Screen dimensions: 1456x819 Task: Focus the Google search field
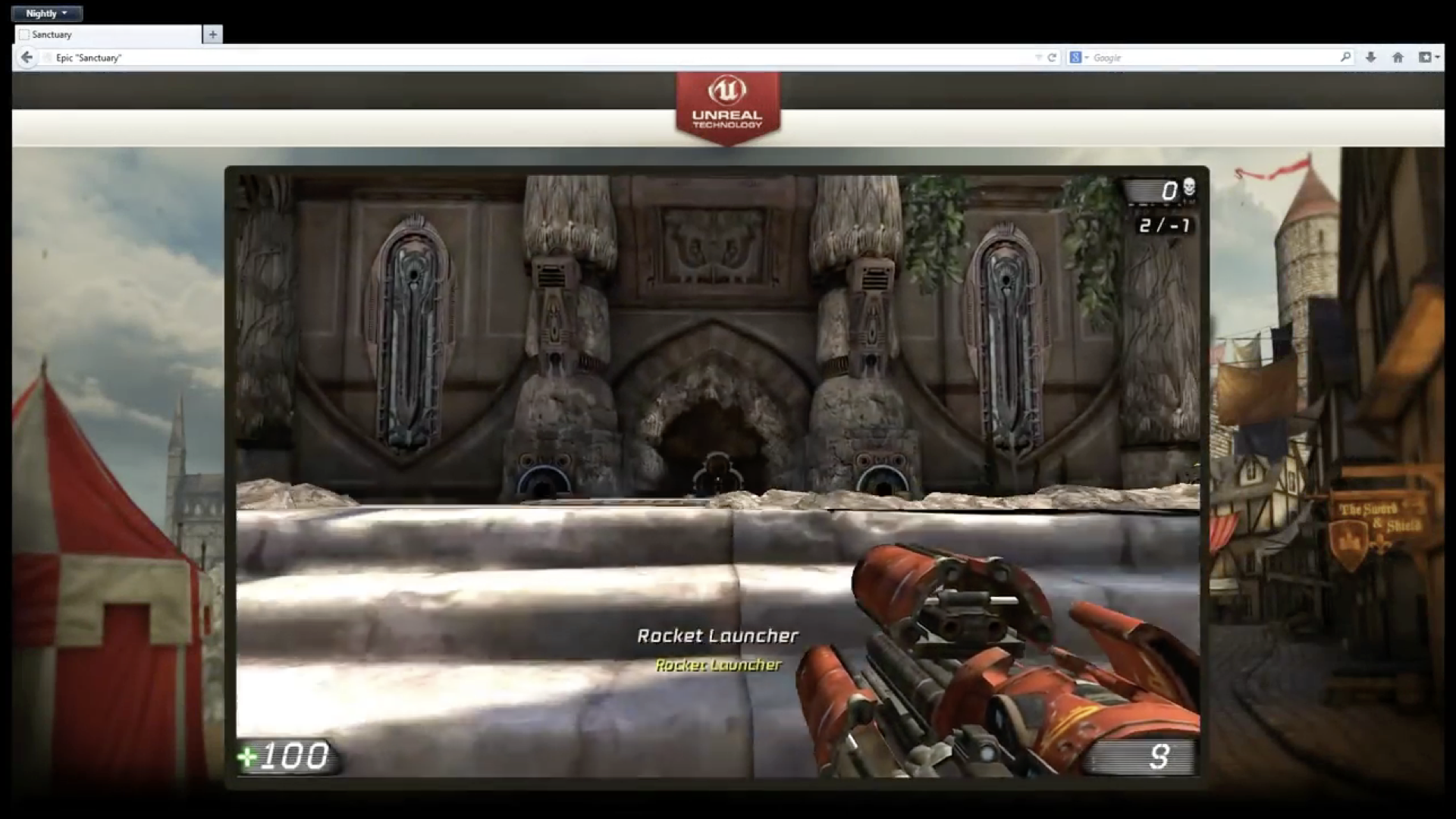[1213, 58]
